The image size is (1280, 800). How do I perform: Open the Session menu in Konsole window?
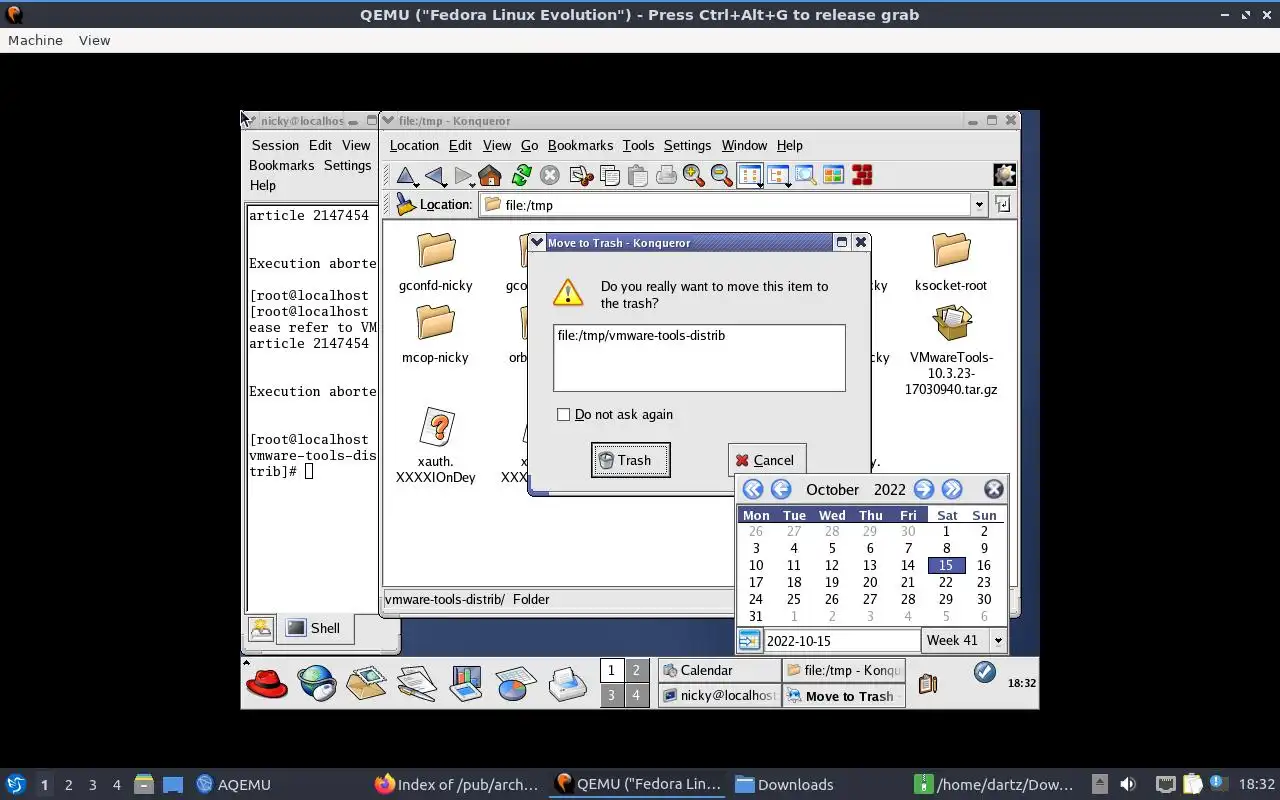point(275,145)
